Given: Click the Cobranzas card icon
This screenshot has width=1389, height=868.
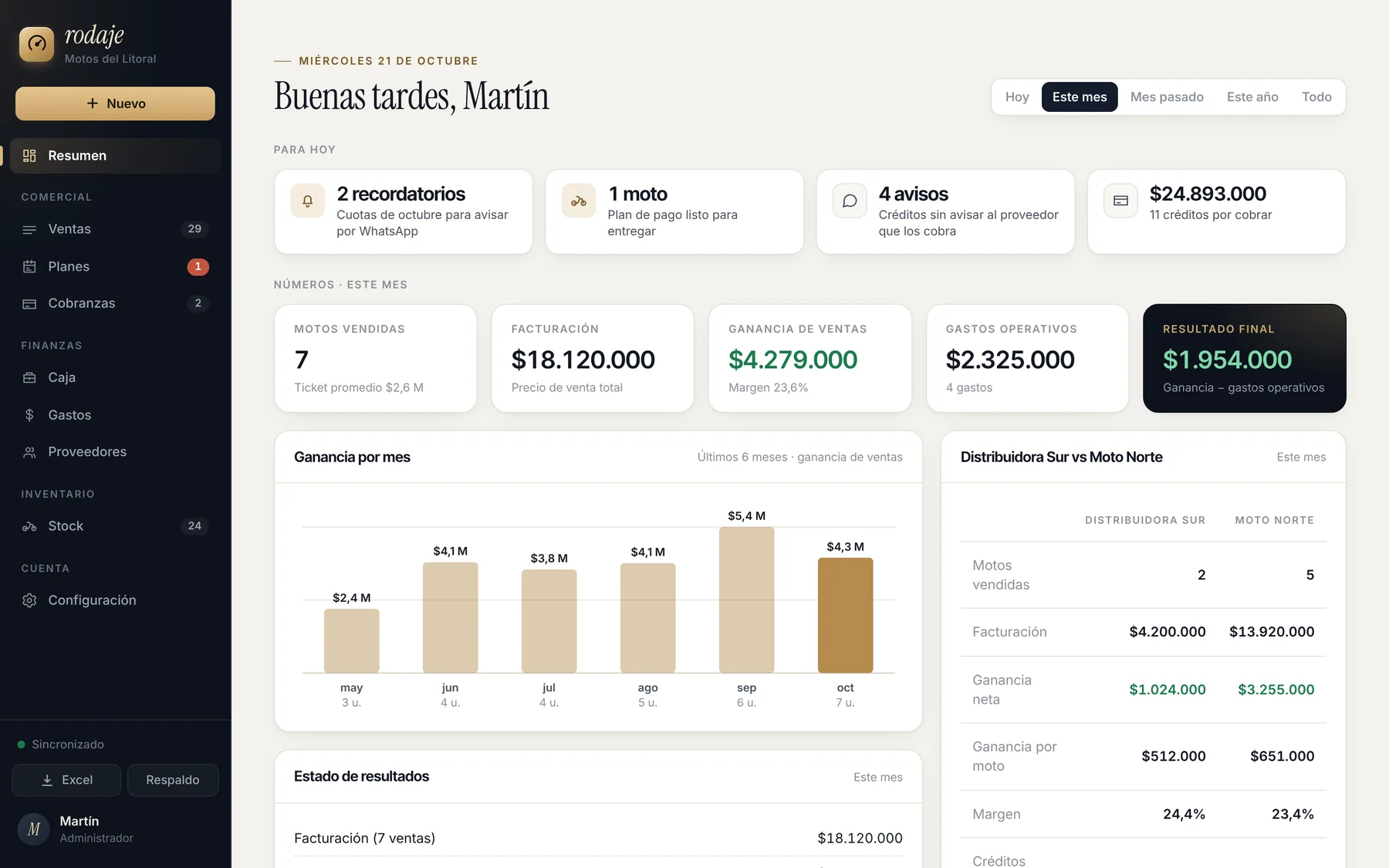Looking at the screenshot, I should tap(29, 304).
